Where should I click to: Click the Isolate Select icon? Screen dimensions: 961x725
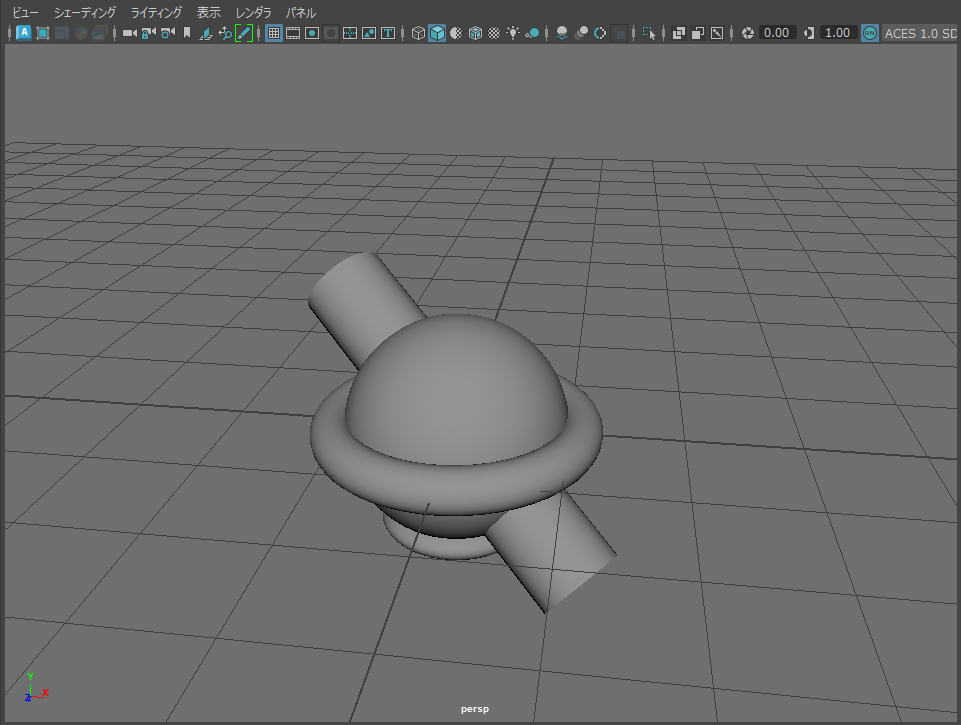click(649, 33)
